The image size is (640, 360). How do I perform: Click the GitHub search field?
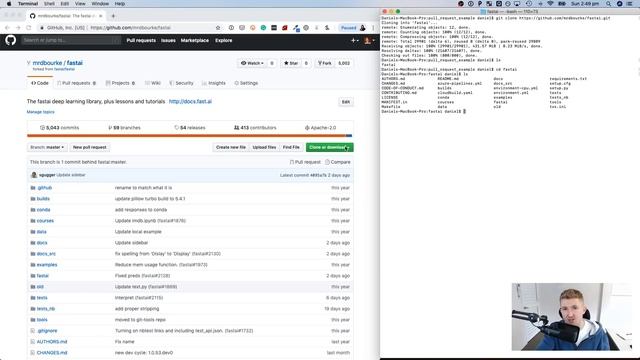(x=71, y=40)
